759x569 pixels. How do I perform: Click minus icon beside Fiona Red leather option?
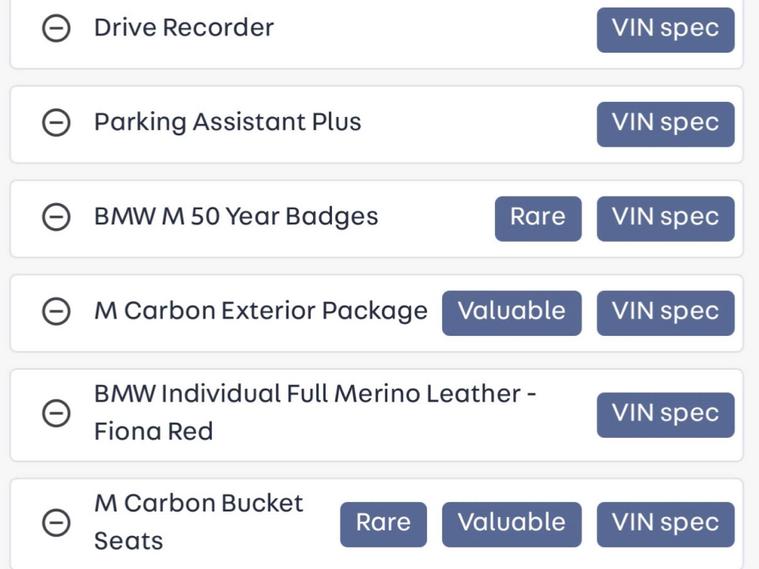tap(56, 413)
